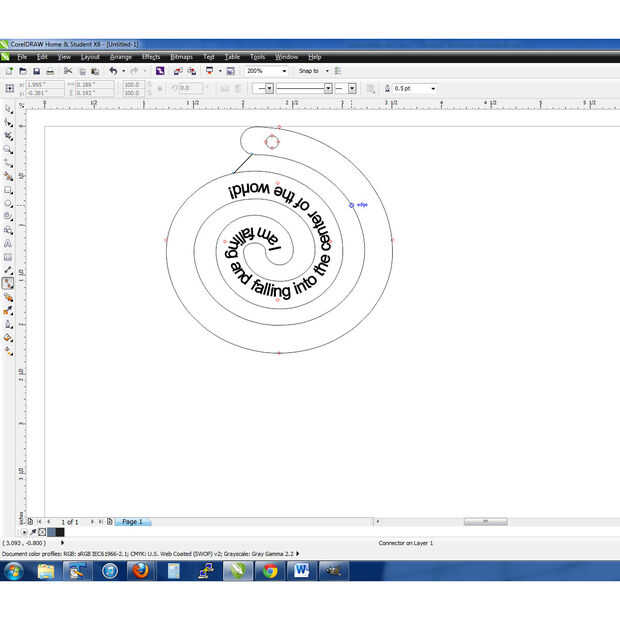This screenshot has height=620, width=620.
Task: Open the Edit menu
Action: coord(42,57)
